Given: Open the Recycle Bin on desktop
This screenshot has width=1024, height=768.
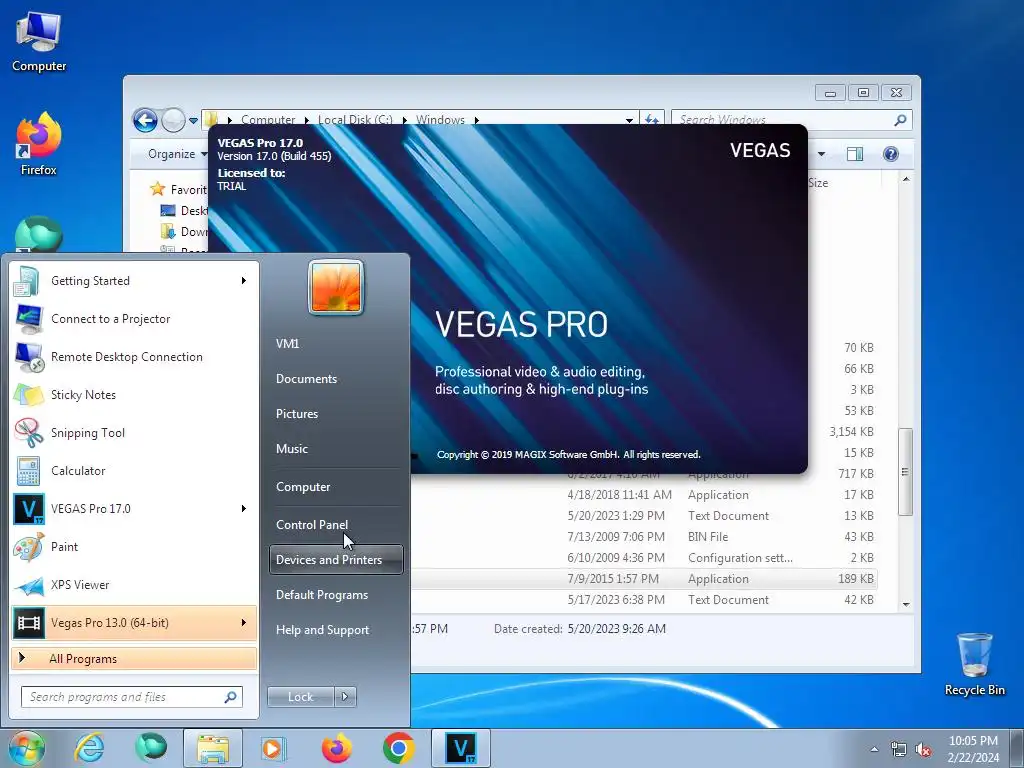Looking at the screenshot, I should [974, 664].
